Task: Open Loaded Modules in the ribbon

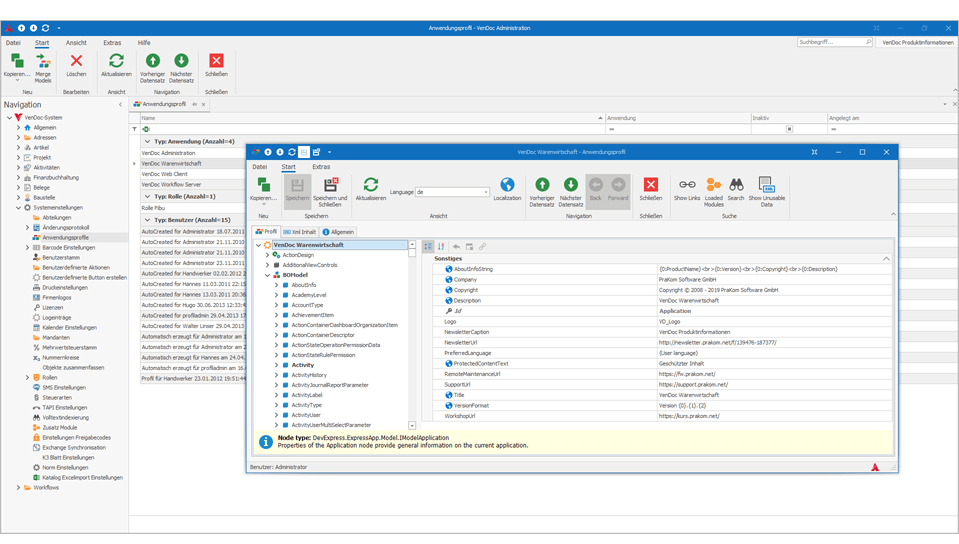Action: [x=713, y=188]
